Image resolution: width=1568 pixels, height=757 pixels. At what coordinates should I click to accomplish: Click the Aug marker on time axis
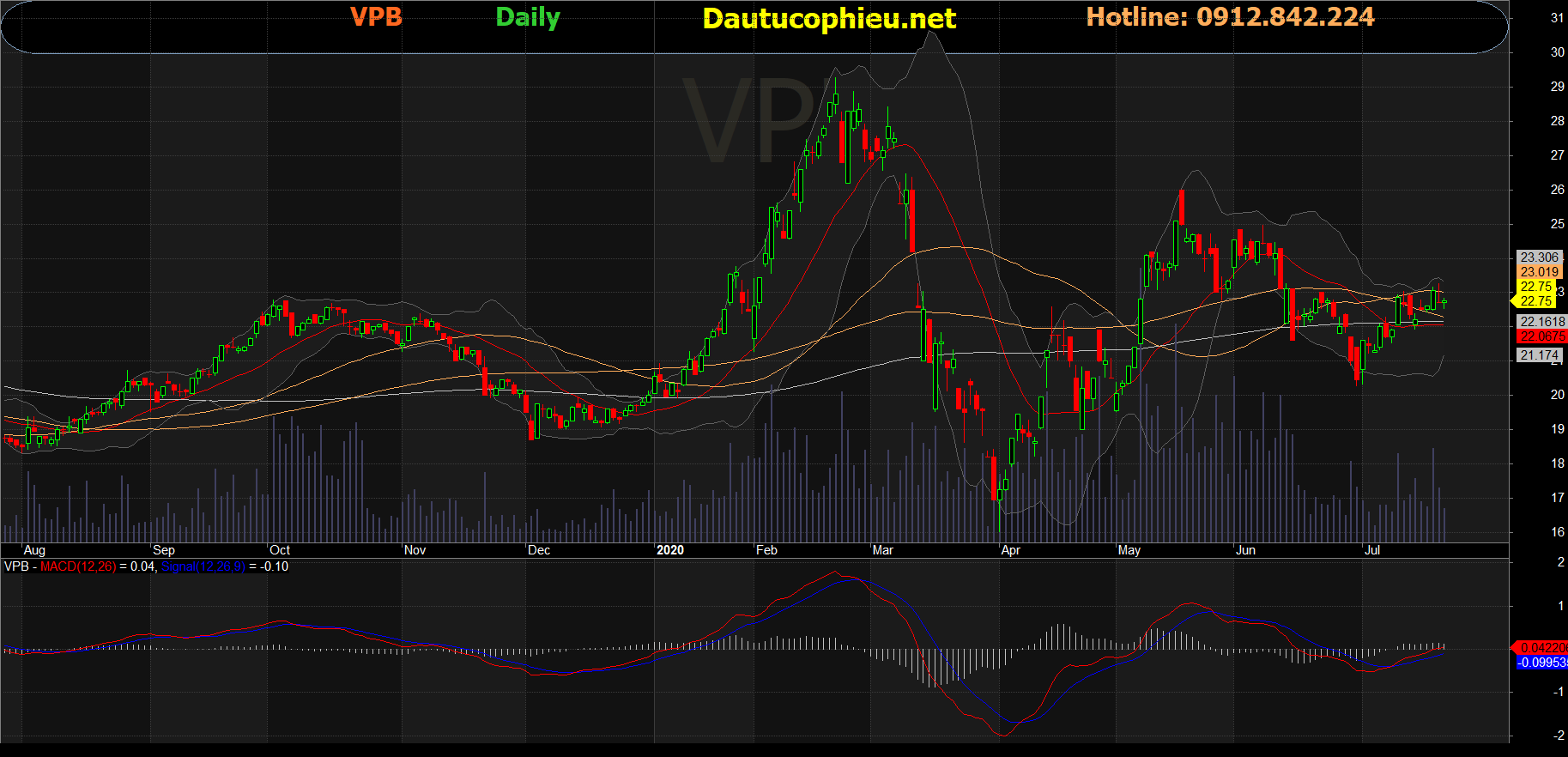tap(34, 550)
